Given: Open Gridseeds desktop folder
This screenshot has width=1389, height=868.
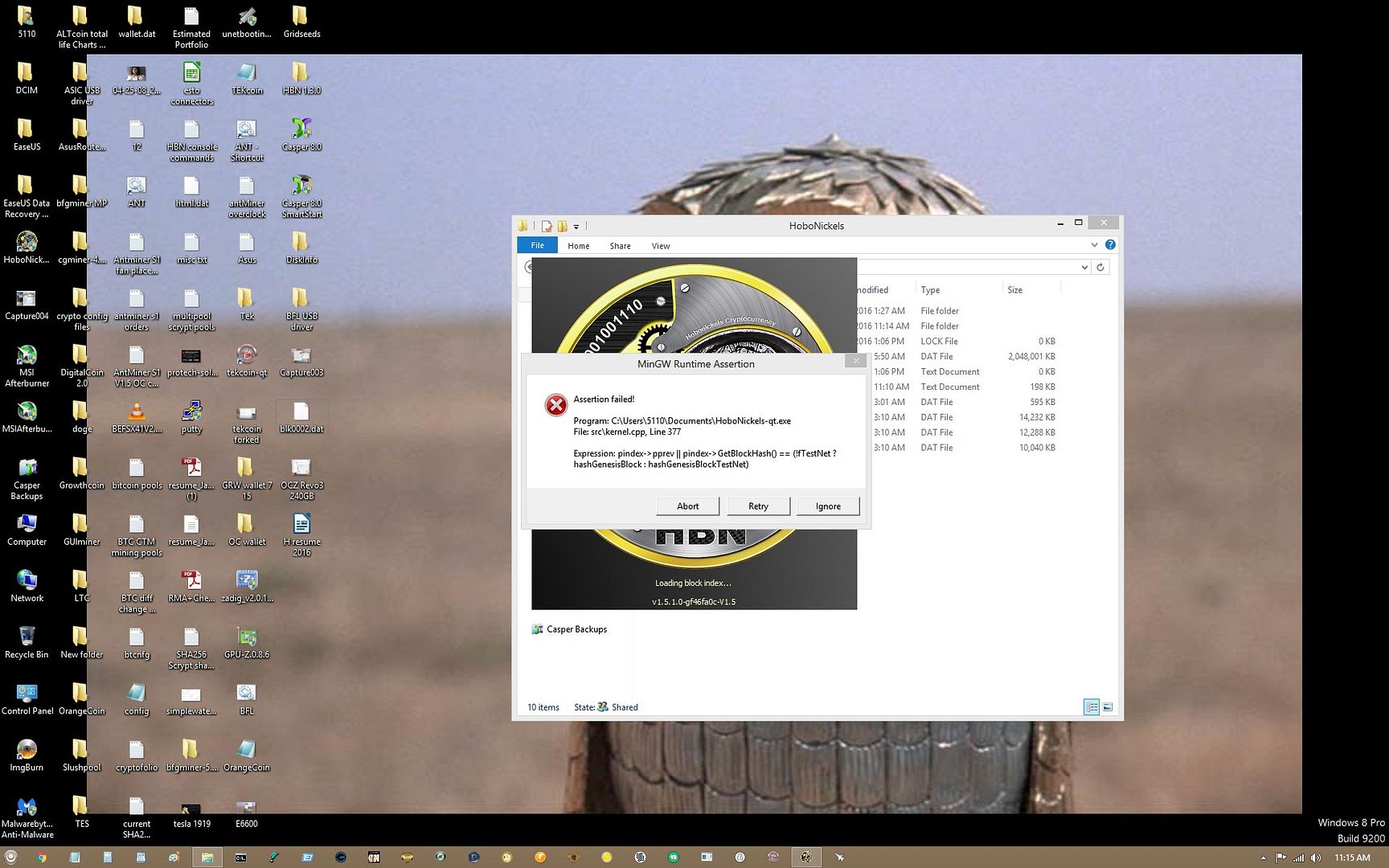Looking at the screenshot, I should (x=301, y=23).
